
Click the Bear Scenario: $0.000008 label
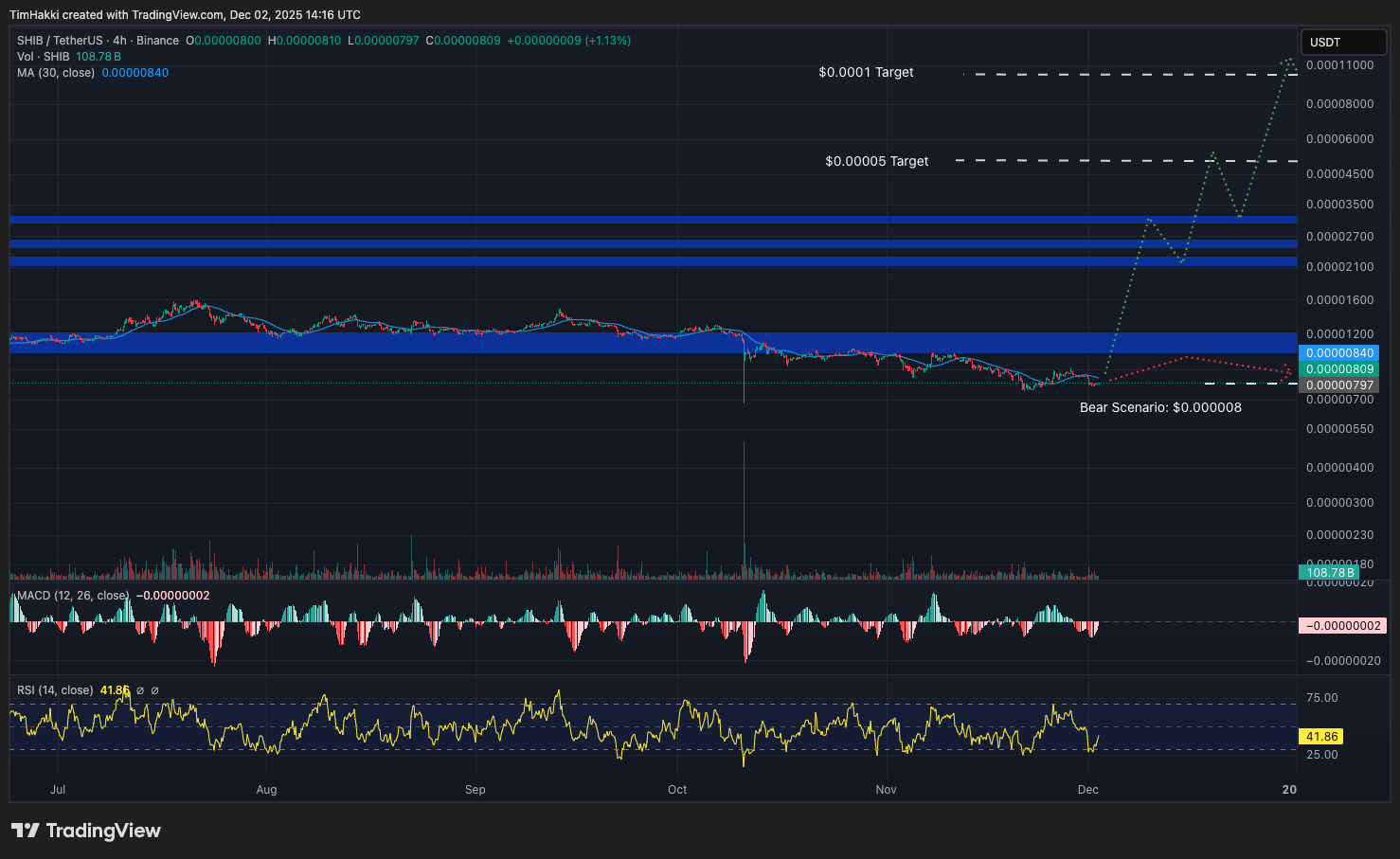pos(1160,407)
